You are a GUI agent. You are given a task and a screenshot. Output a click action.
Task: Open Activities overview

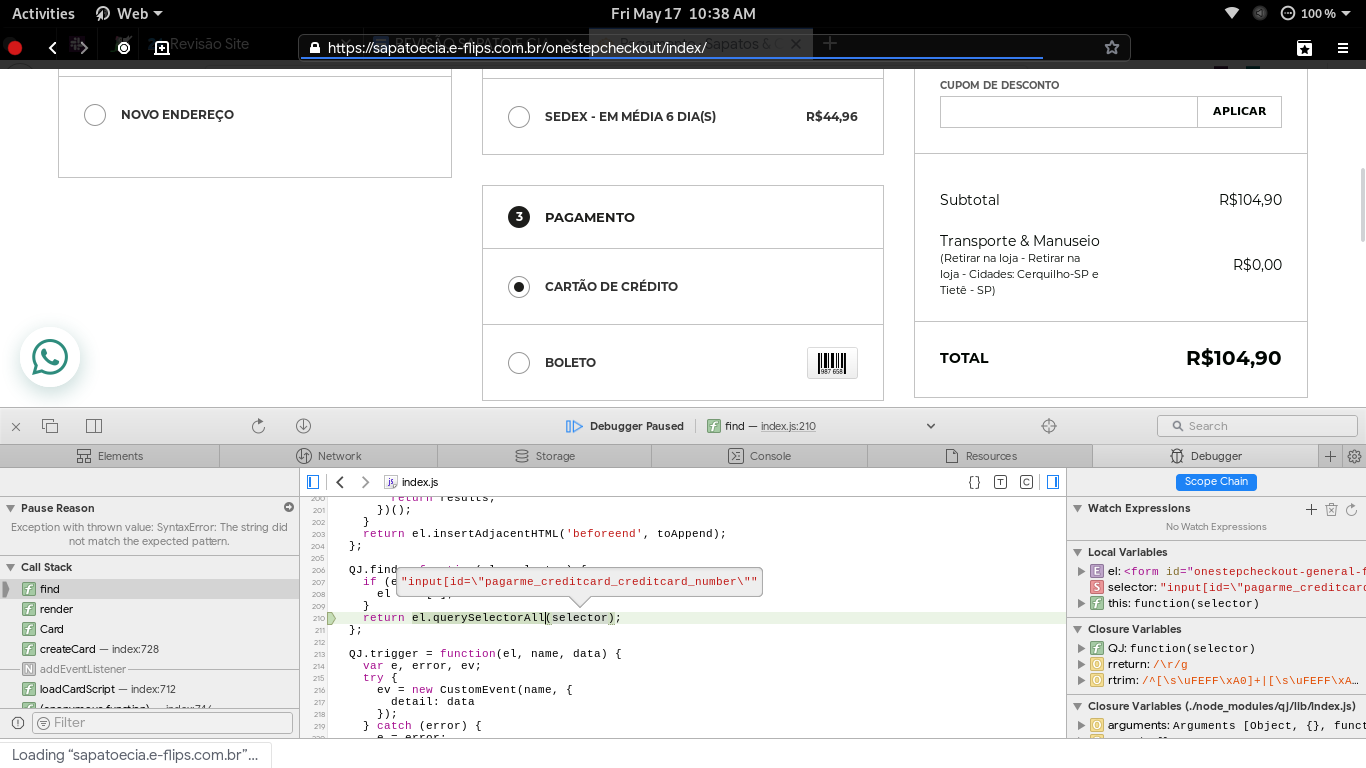pos(43,14)
